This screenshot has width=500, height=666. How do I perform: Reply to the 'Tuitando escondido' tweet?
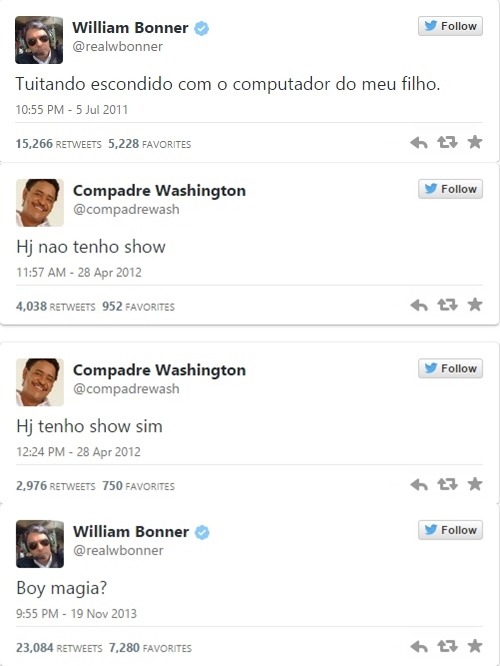tap(419, 143)
